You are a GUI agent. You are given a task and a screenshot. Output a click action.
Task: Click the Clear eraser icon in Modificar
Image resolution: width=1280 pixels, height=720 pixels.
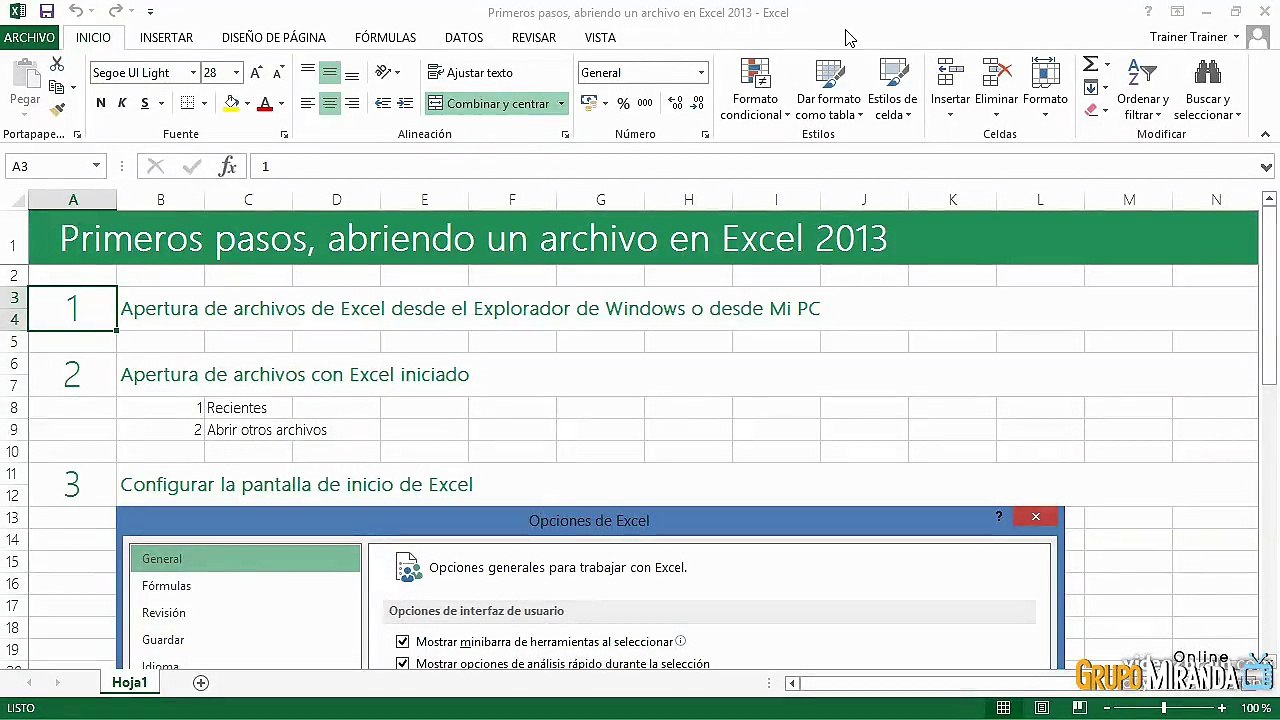point(1091,110)
